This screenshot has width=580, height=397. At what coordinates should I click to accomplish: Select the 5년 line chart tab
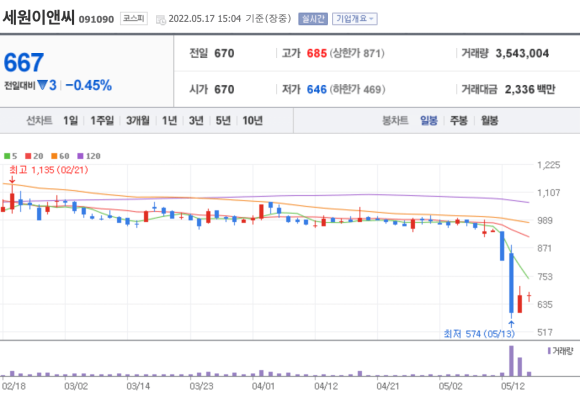[x=223, y=120]
